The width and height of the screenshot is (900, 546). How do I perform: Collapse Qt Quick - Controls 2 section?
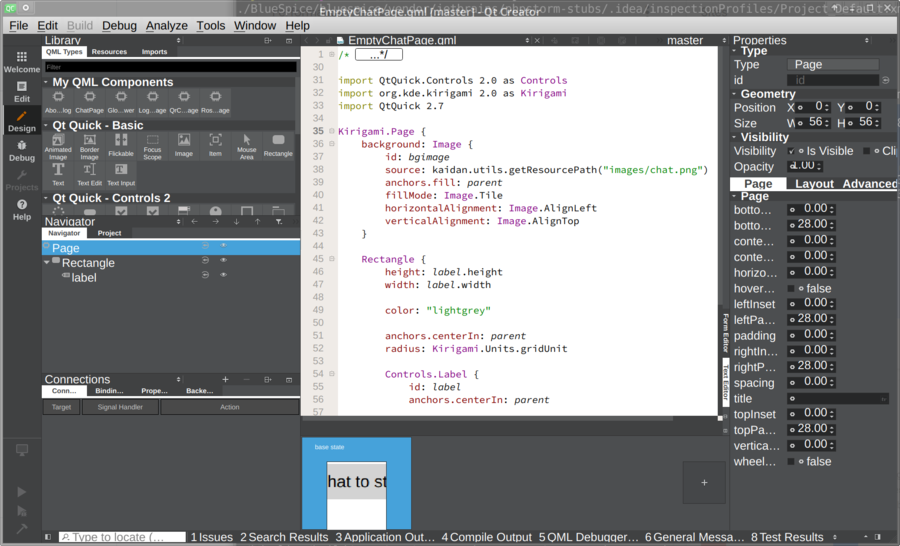(46, 198)
